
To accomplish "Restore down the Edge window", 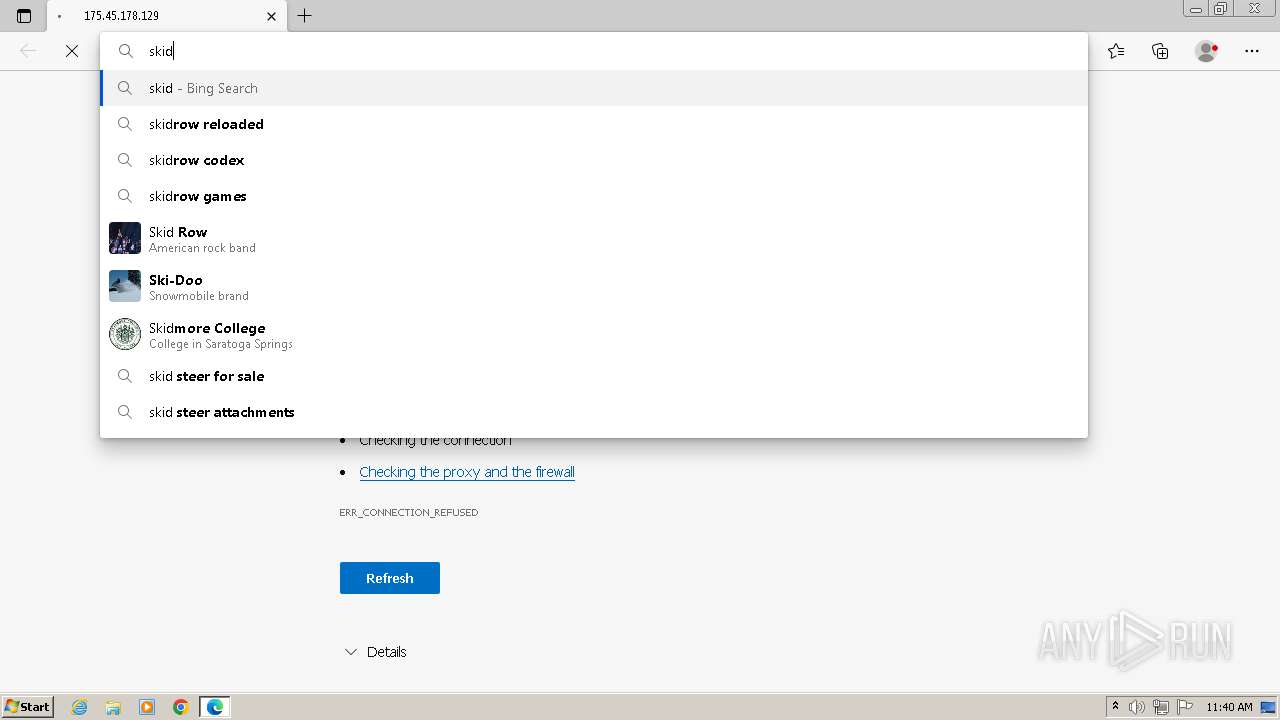I will (1221, 9).
